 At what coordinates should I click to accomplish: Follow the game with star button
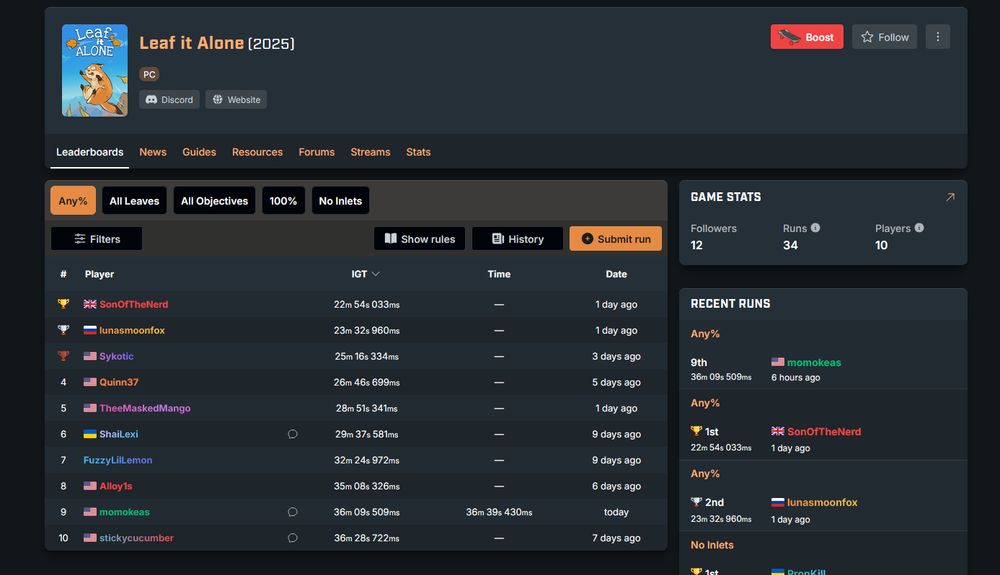pyautogui.click(x=885, y=37)
